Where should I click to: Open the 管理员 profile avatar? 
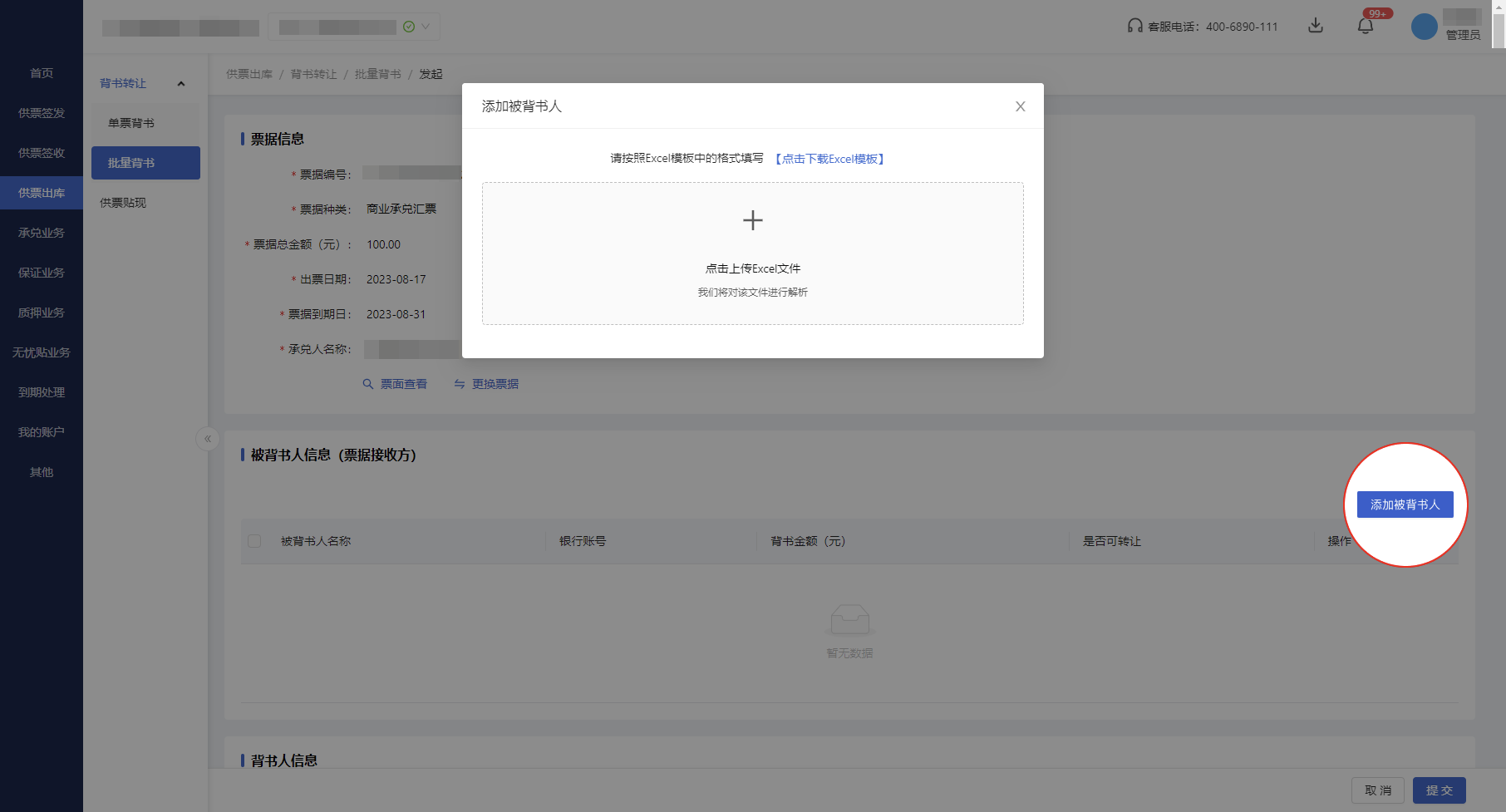[x=1424, y=26]
